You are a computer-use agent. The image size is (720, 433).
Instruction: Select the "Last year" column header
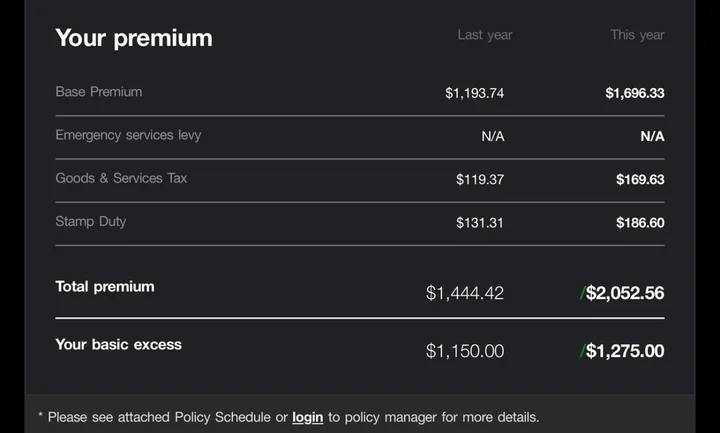485,35
